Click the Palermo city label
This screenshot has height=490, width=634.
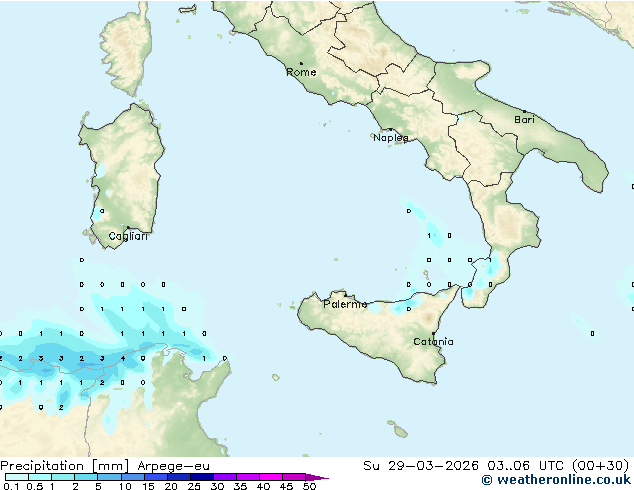(345, 304)
